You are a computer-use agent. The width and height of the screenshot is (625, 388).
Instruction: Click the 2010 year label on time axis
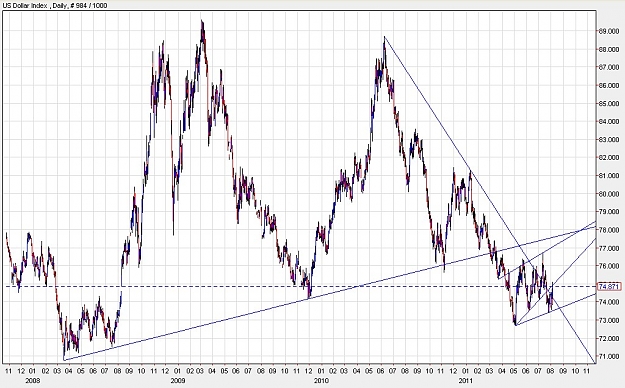pos(321,380)
